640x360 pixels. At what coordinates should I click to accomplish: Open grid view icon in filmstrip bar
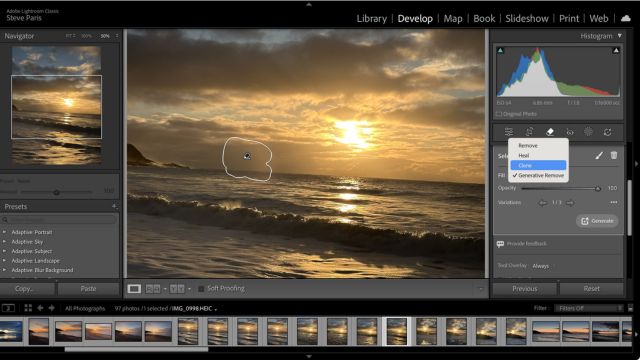[28, 308]
